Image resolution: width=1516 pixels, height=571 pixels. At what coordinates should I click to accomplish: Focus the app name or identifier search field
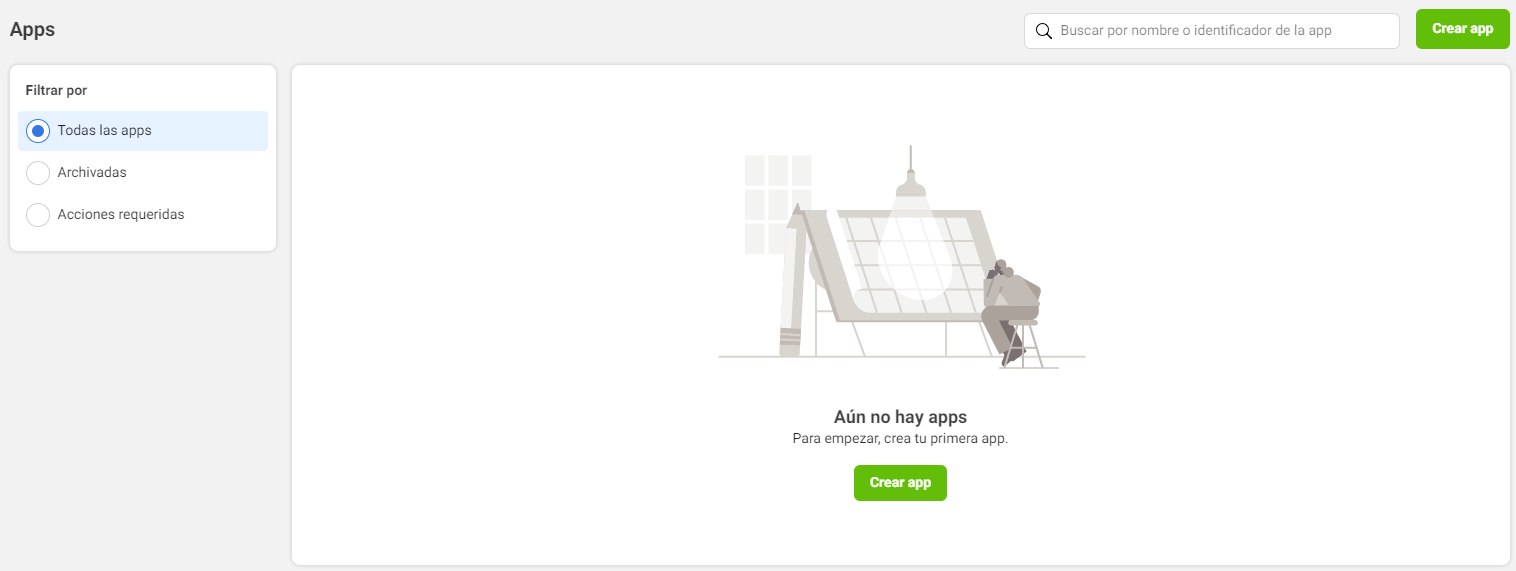tap(1211, 31)
